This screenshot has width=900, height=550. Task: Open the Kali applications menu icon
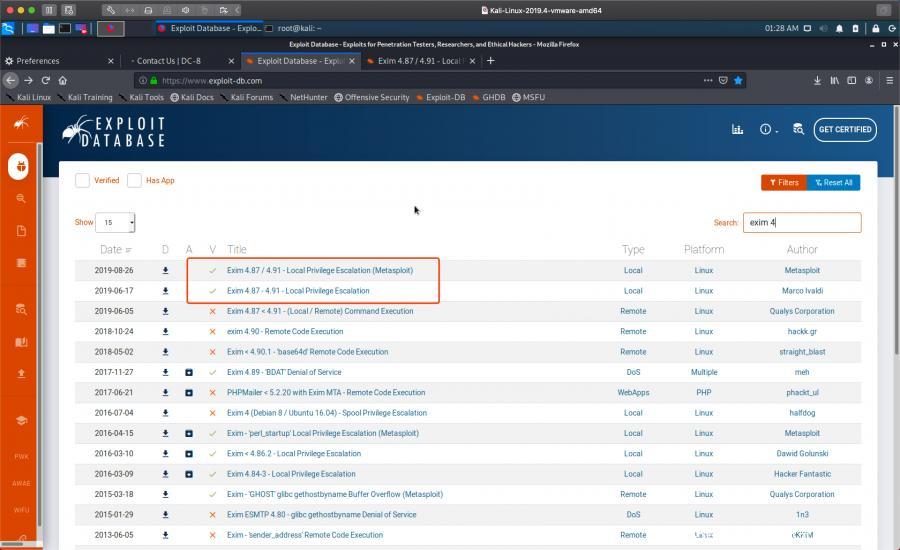tap(8, 28)
